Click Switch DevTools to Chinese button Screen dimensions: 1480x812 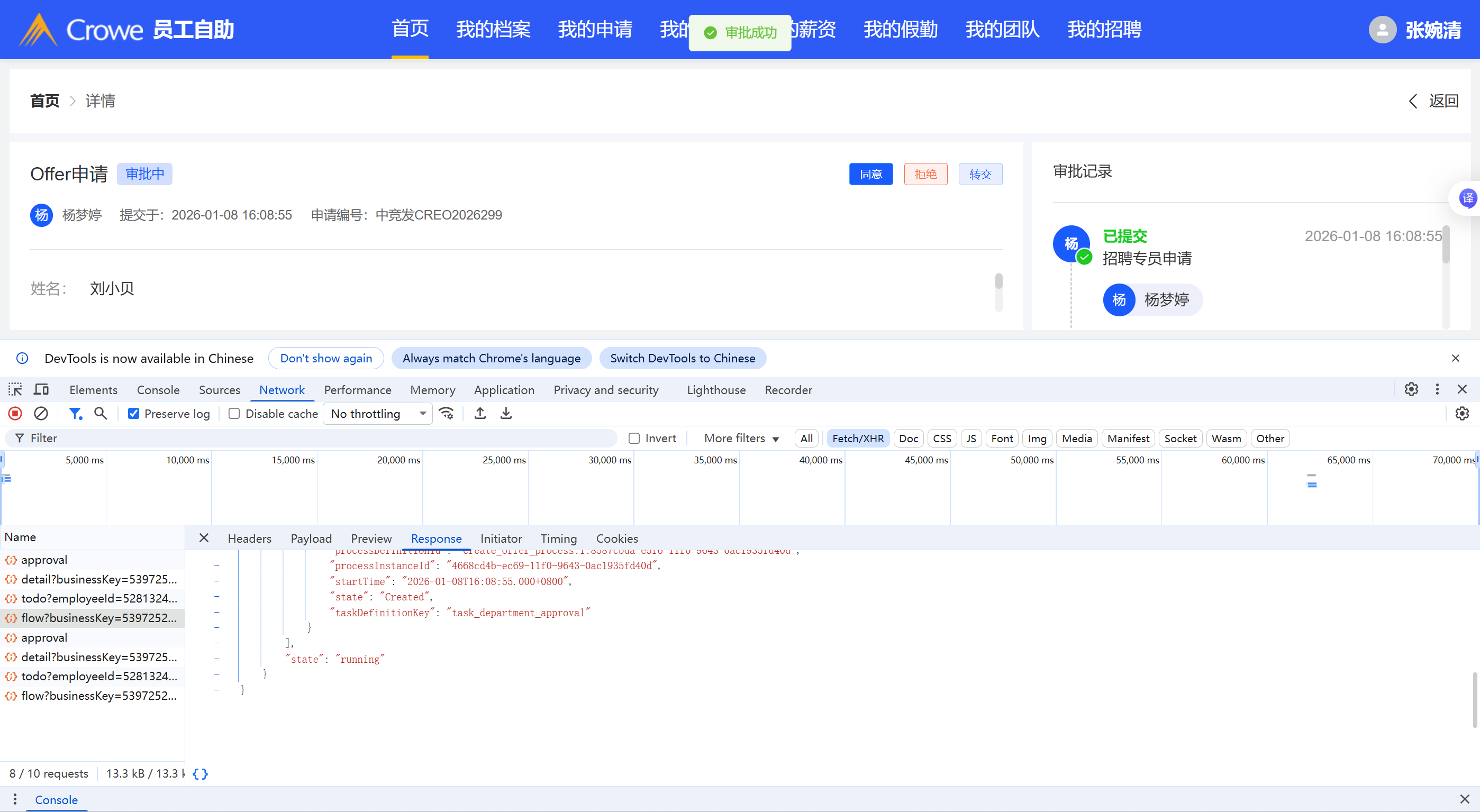coord(682,358)
